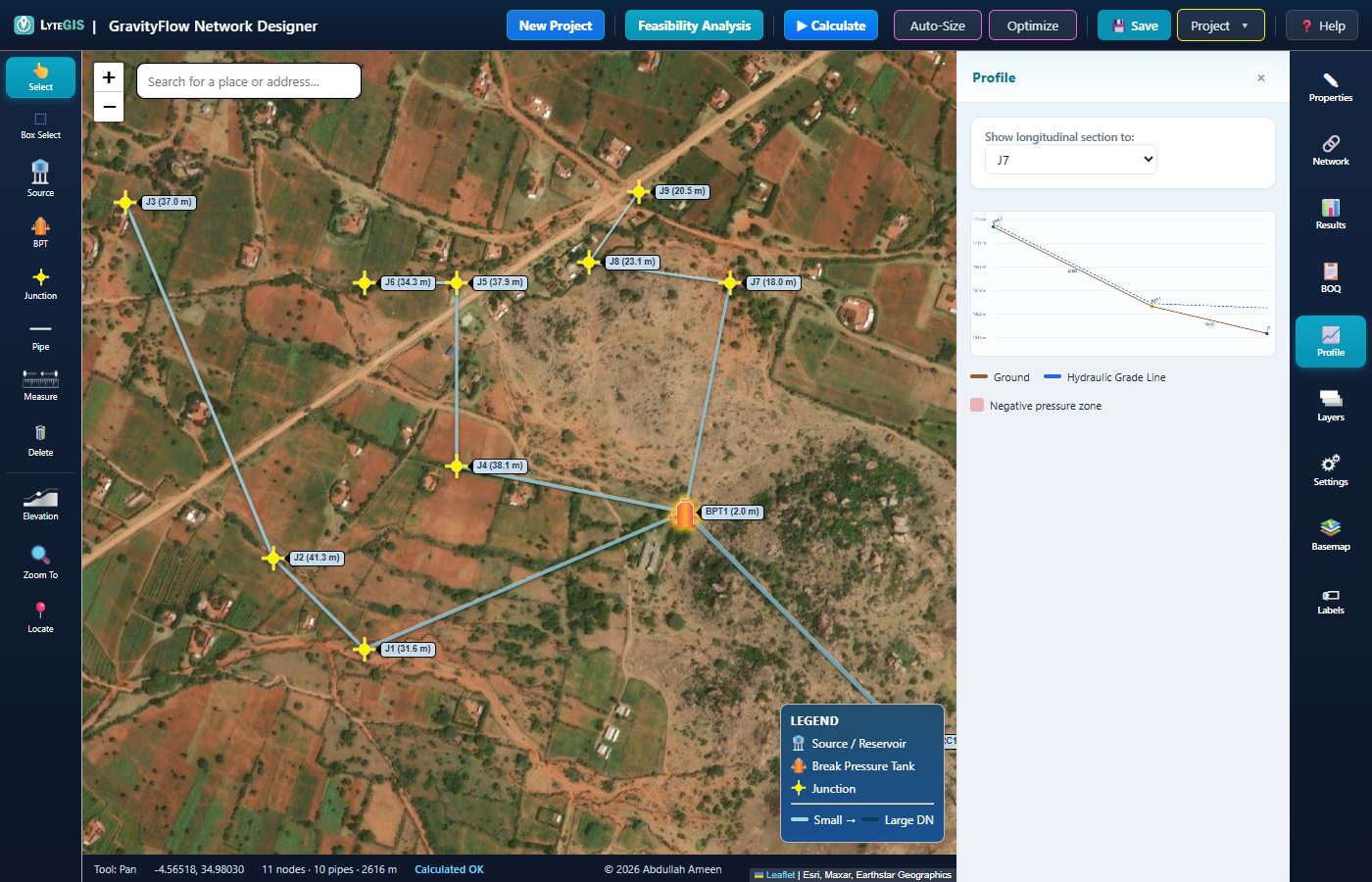Select junction J6 on the map

365,283
